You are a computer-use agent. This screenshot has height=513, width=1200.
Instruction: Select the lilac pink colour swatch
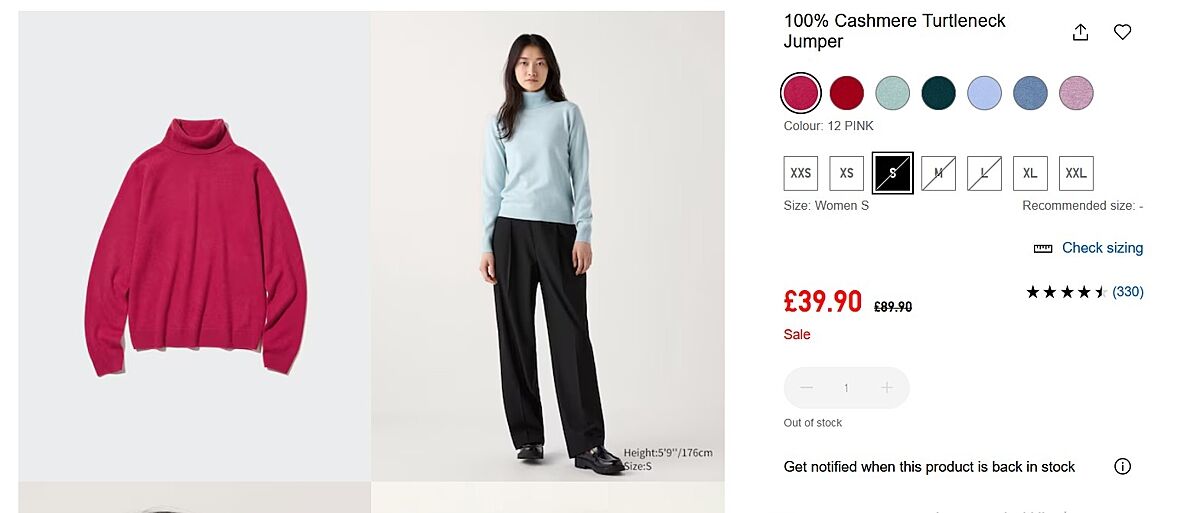pos(1077,93)
